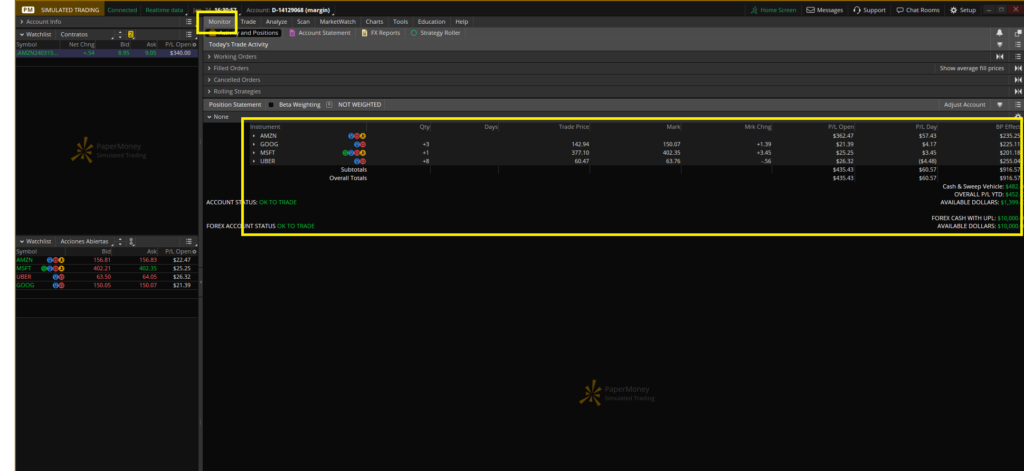1024x471 pixels.
Task: Open Today's Trade Activity list menu icon
Action: click(1017, 44)
